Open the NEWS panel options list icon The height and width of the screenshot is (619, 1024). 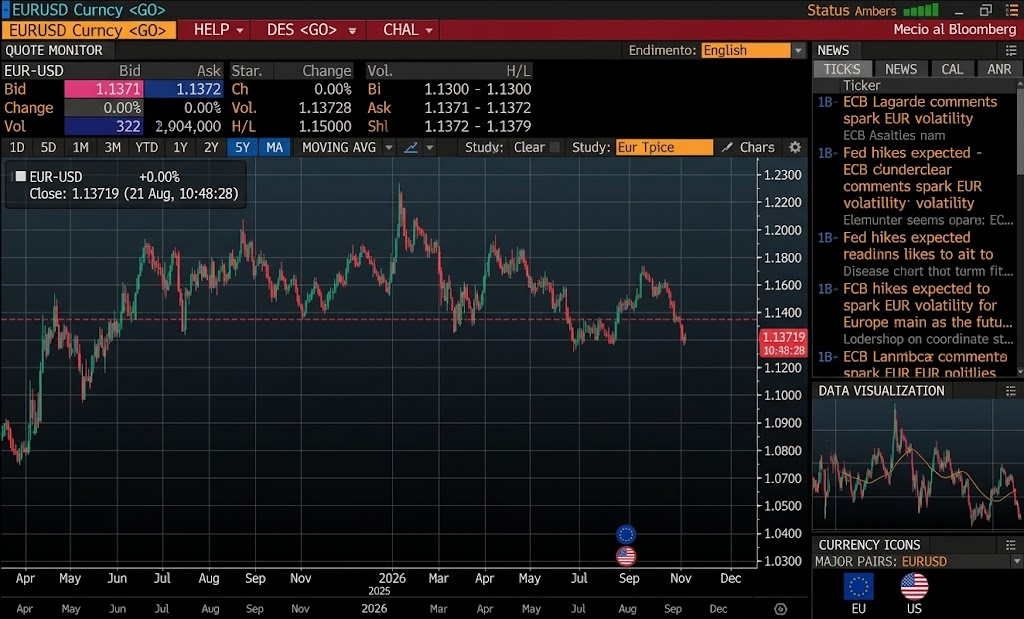tap(1010, 50)
